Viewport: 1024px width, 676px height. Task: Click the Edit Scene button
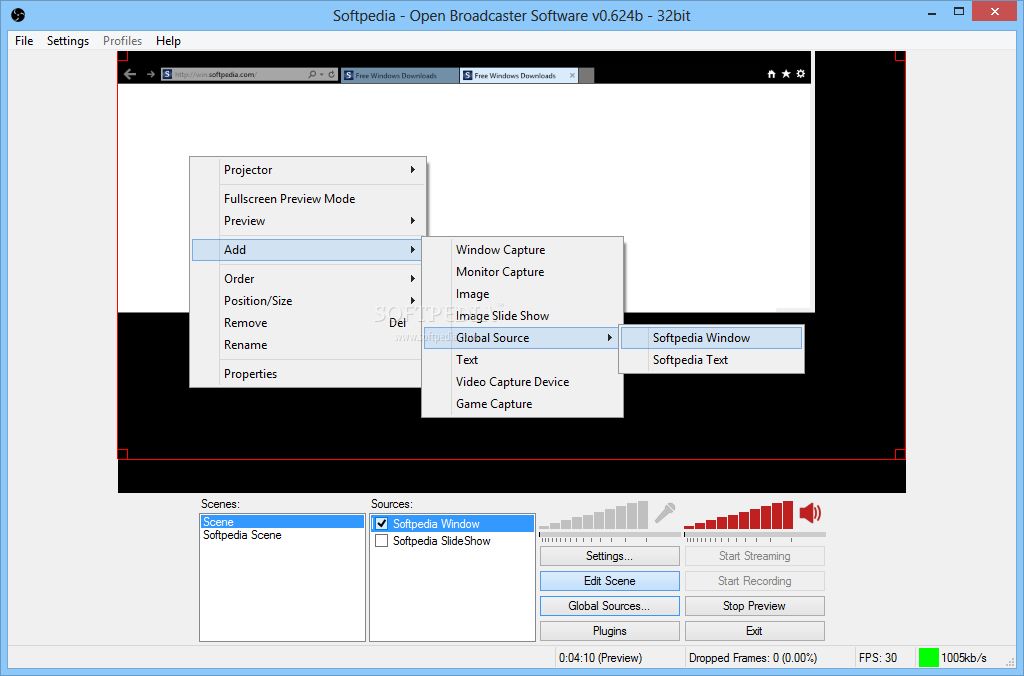click(x=609, y=581)
